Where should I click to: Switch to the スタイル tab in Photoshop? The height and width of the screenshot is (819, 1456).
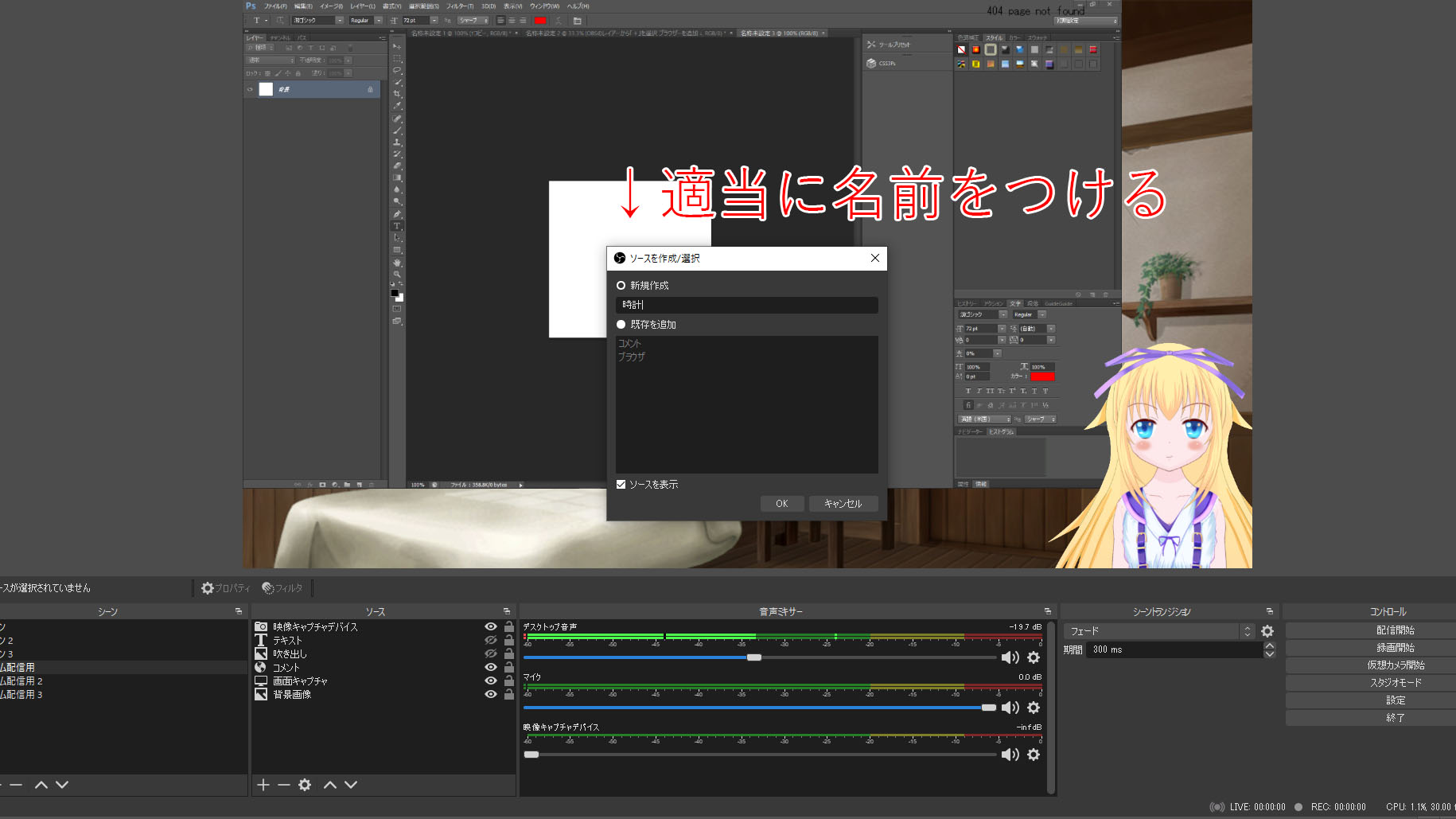coord(995,37)
